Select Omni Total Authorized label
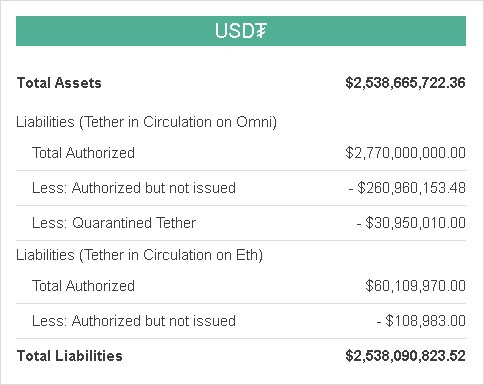This screenshot has width=484, height=385. click(x=83, y=153)
